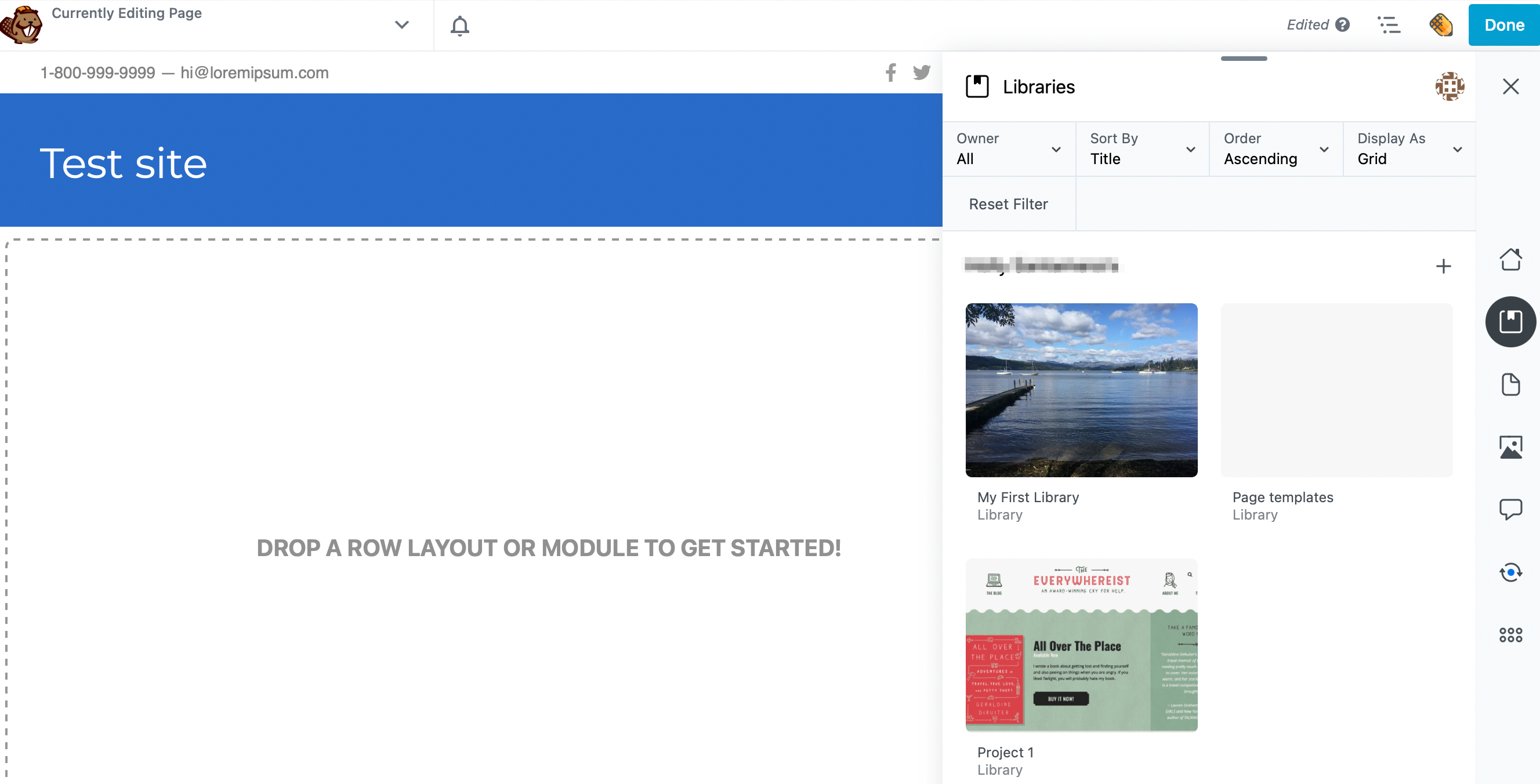Open the outline panel list icon
The width and height of the screenshot is (1540, 784).
pyautogui.click(x=1388, y=25)
